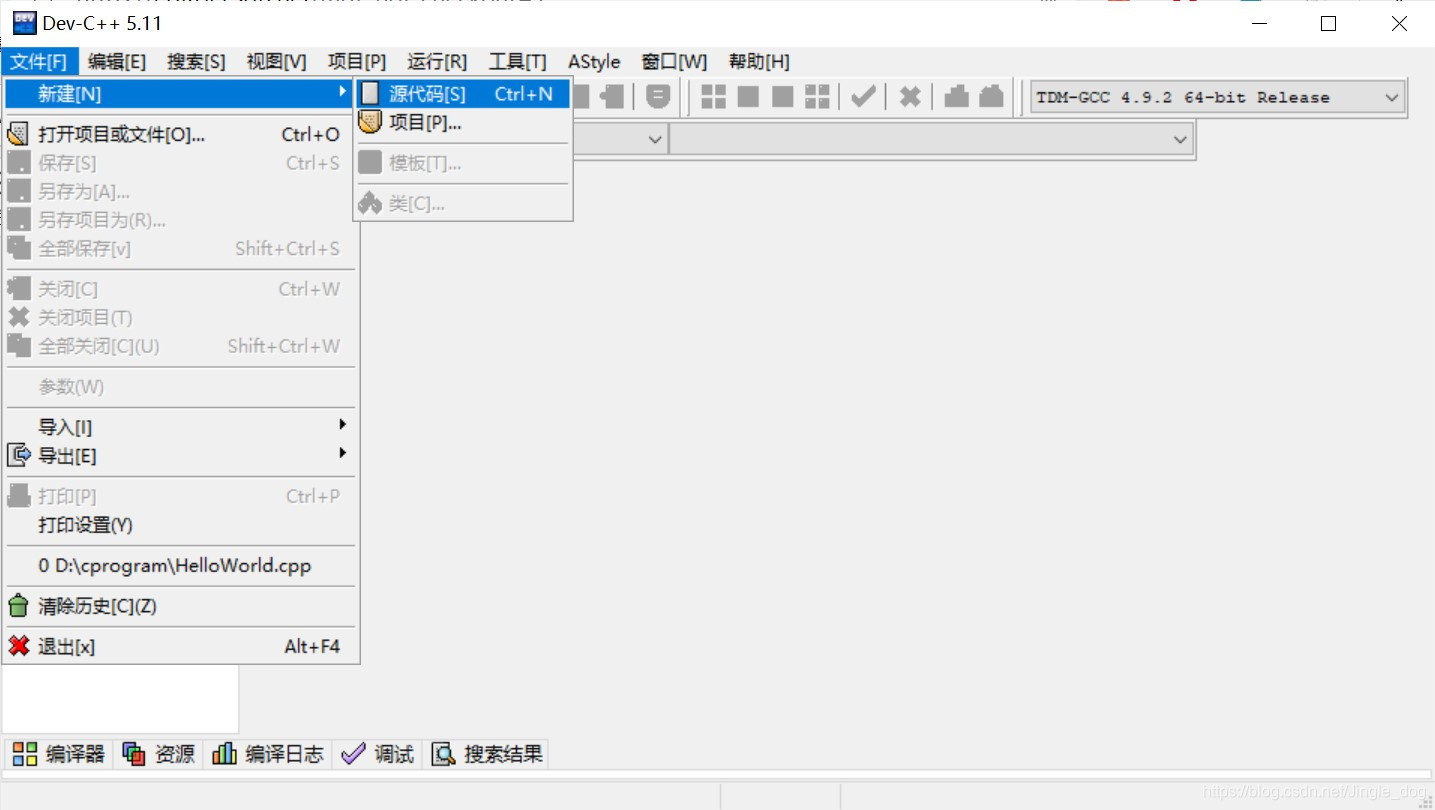
Task: Click 关闭[C] menu item
Action: tap(181, 289)
